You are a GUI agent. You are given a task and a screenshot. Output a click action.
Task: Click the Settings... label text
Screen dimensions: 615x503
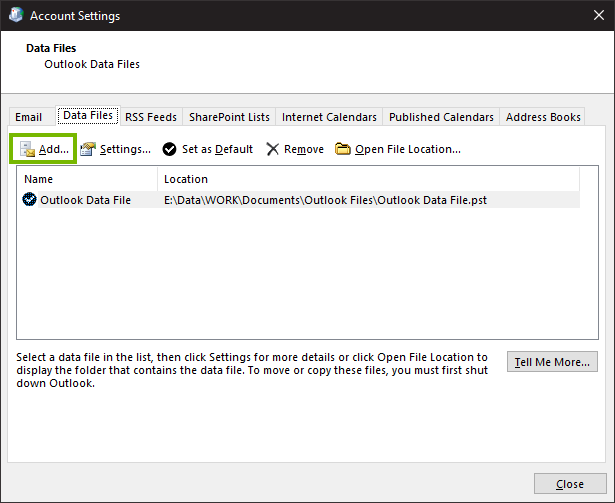[x=125, y=149]
